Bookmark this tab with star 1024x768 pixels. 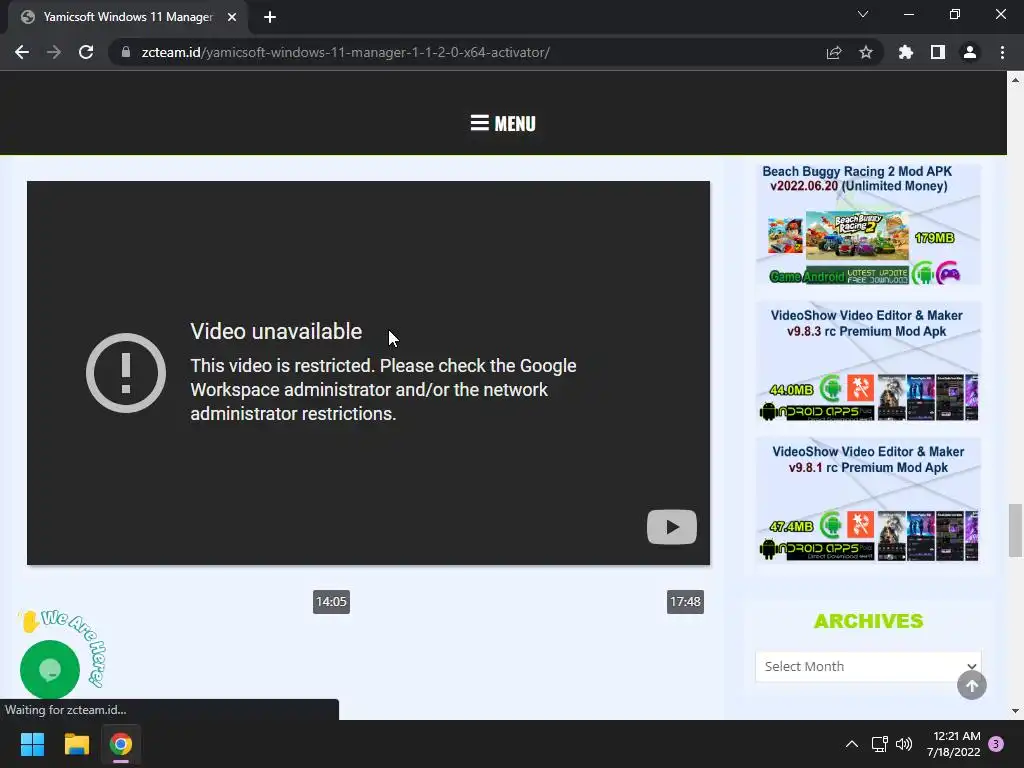click(x=866, y=52)
